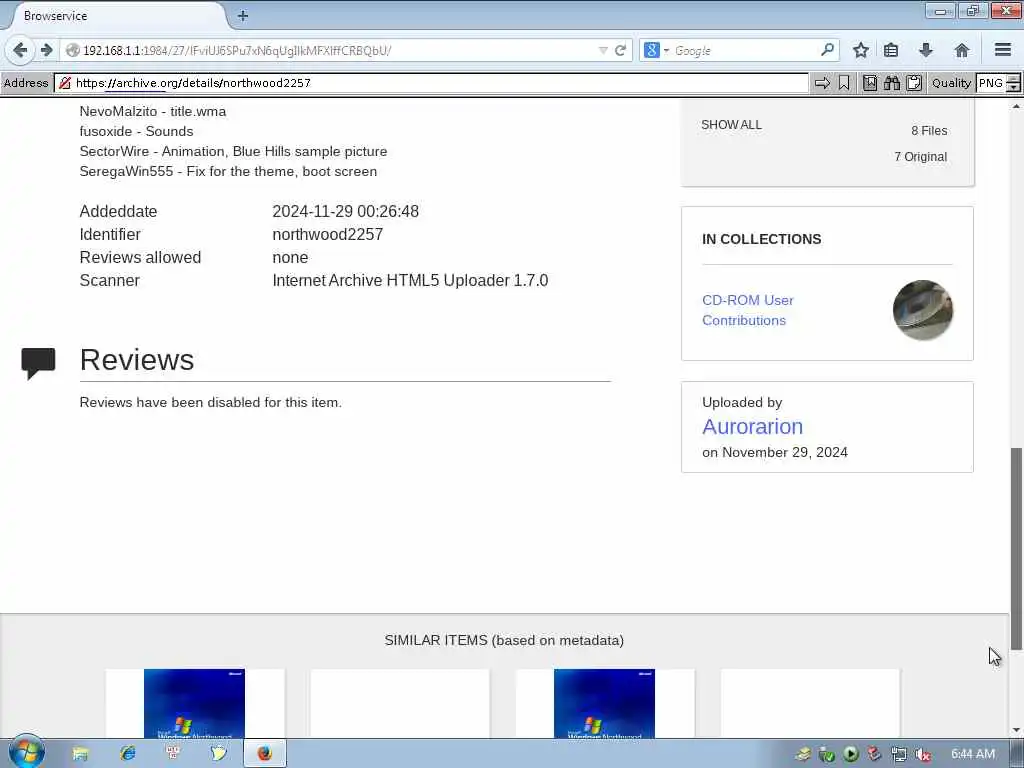Open the downloads arrow icon
The height and width of the screenshot is (768, 1024).
[926, 50]
